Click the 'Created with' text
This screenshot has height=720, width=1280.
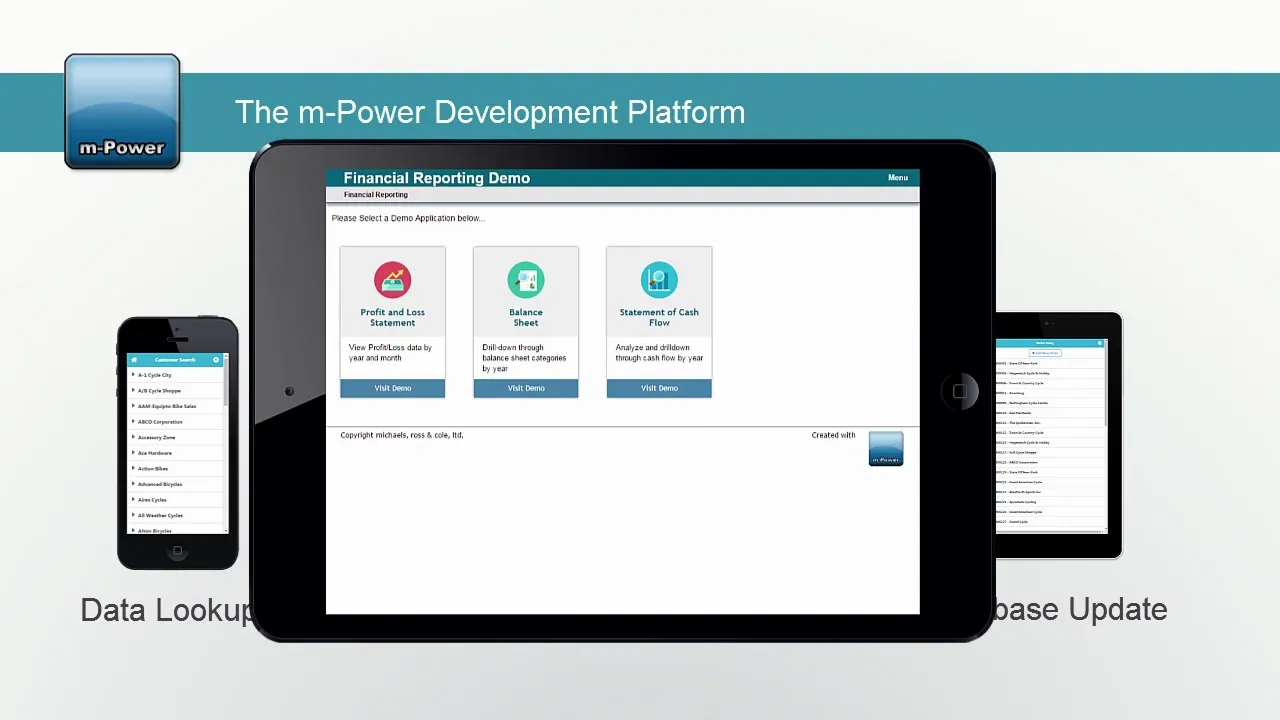click(x=833, y=435)
